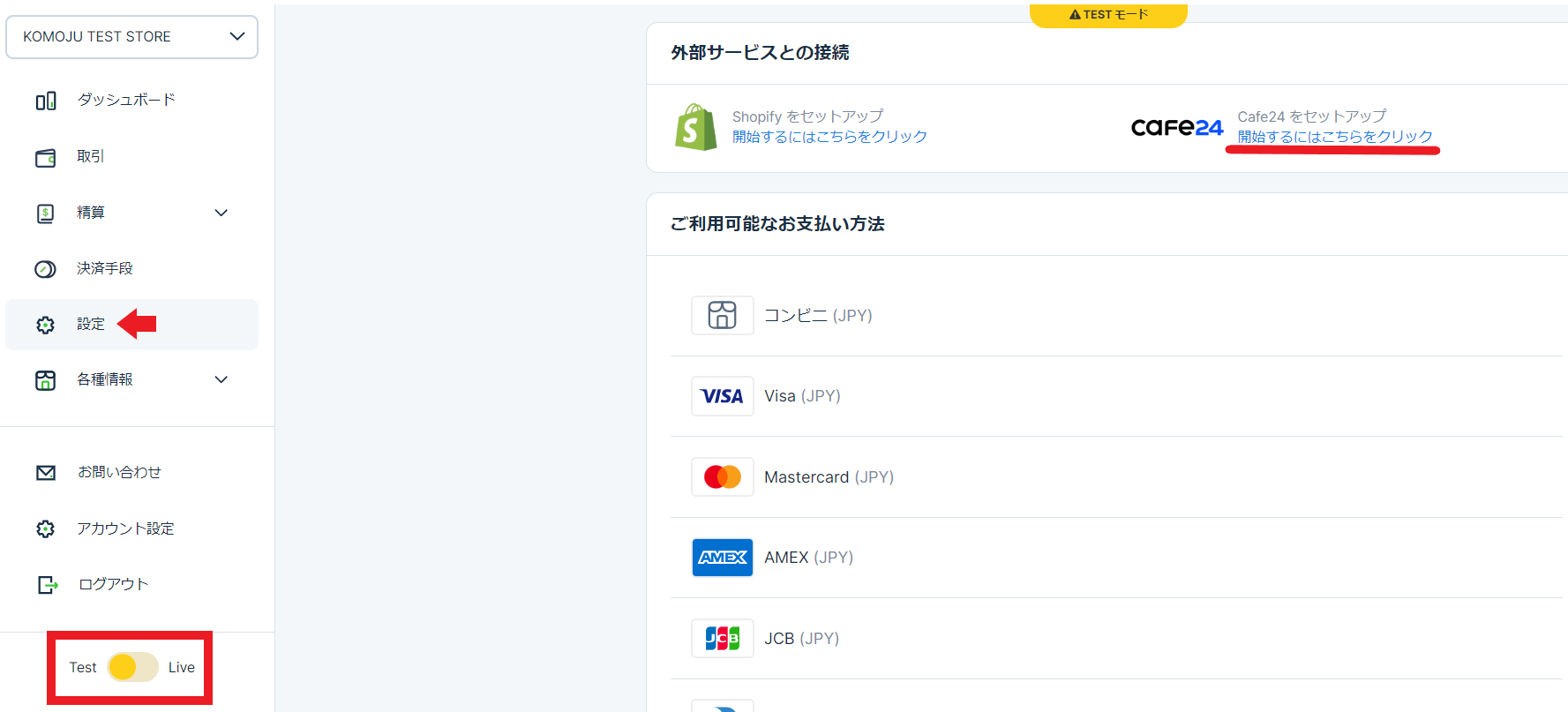Click the dashboard icon in sidebar
This screenshot has height=712, width=1568.
tap(46, 101)
